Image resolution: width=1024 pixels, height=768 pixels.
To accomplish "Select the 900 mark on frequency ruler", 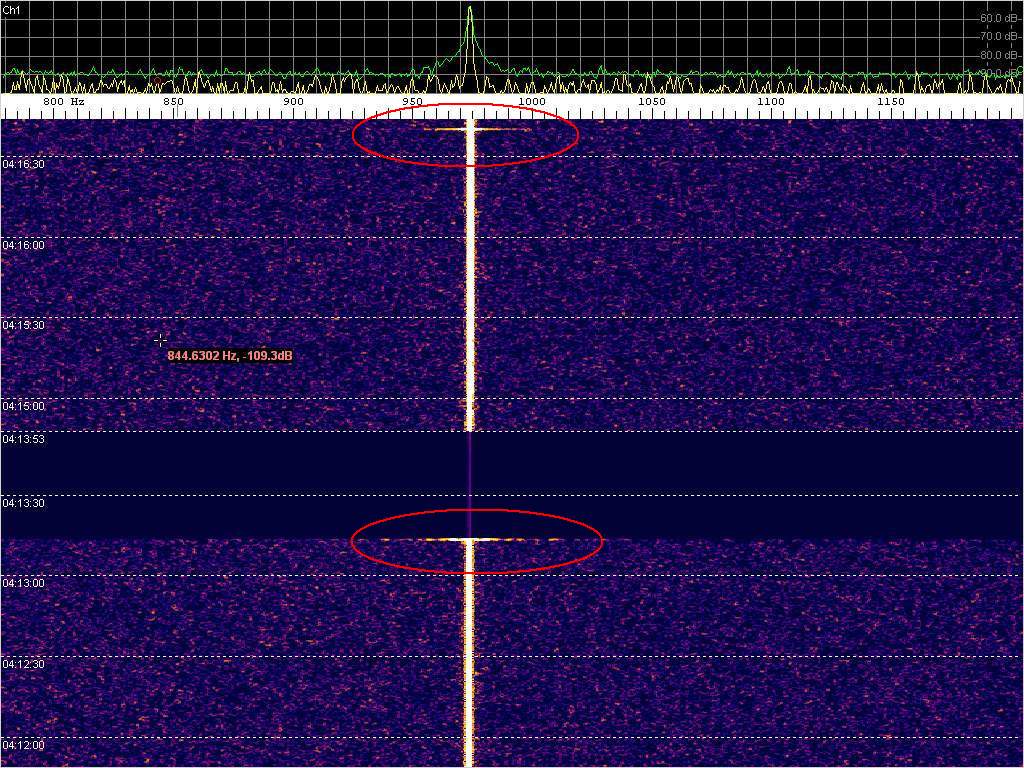I will pyautogui.click(x=293, y=102).
